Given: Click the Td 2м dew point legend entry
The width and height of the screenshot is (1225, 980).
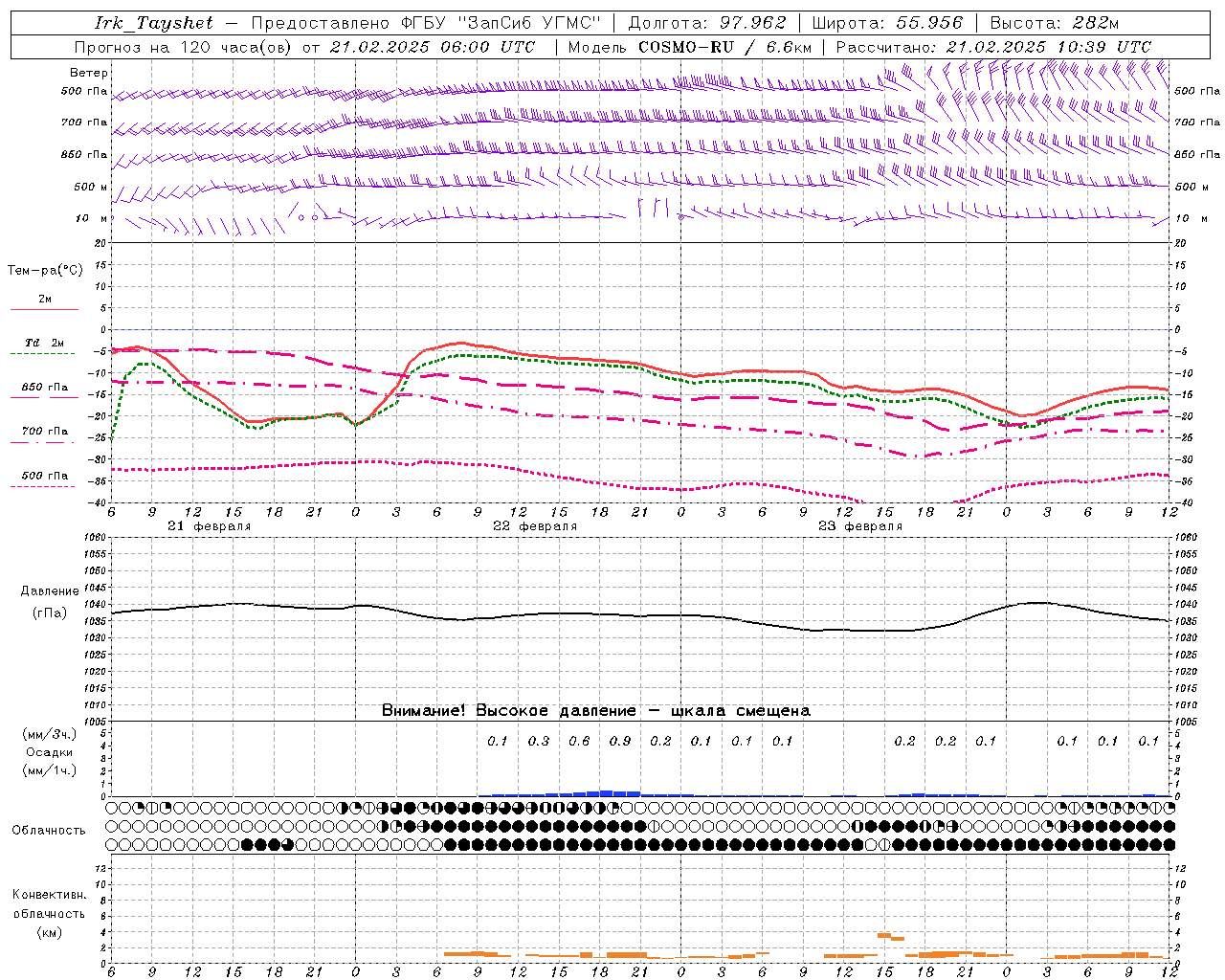Looking at the screenshot, I should (x=44, y=343).
